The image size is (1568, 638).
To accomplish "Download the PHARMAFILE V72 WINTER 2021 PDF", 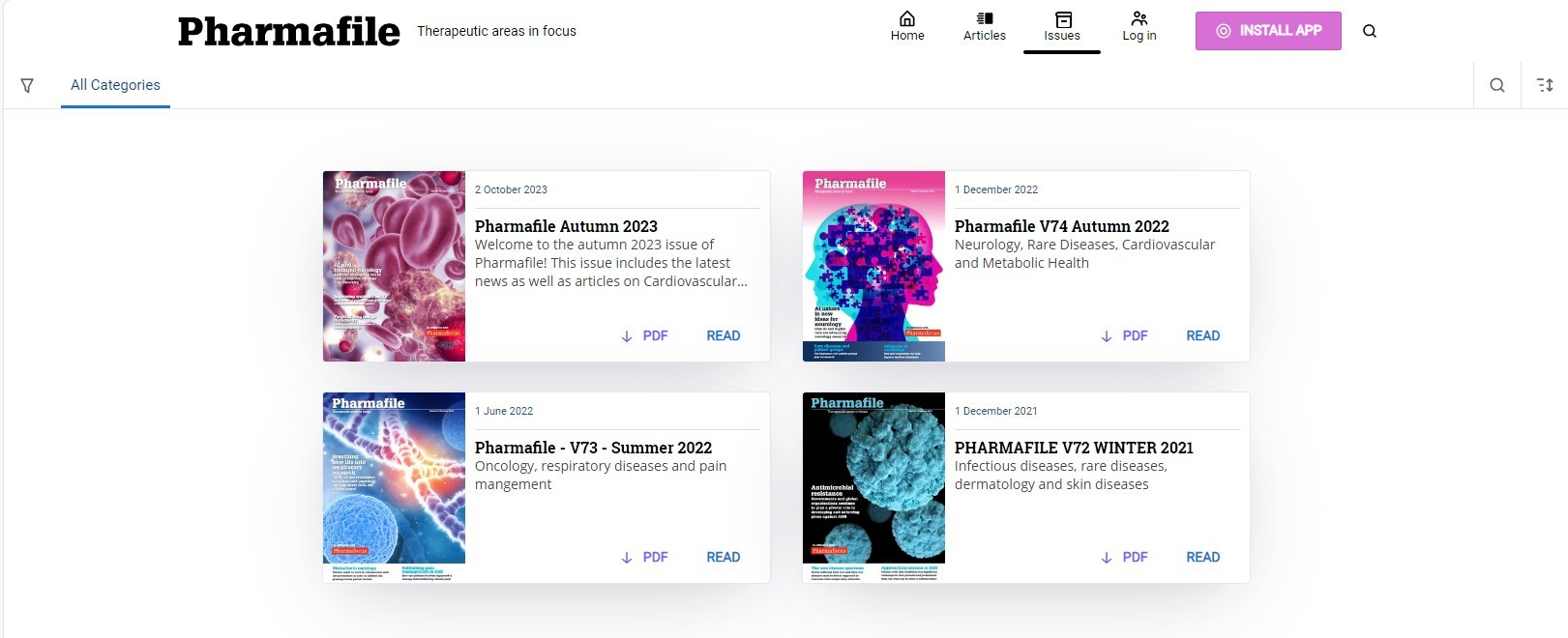I will pos(1124,557).
